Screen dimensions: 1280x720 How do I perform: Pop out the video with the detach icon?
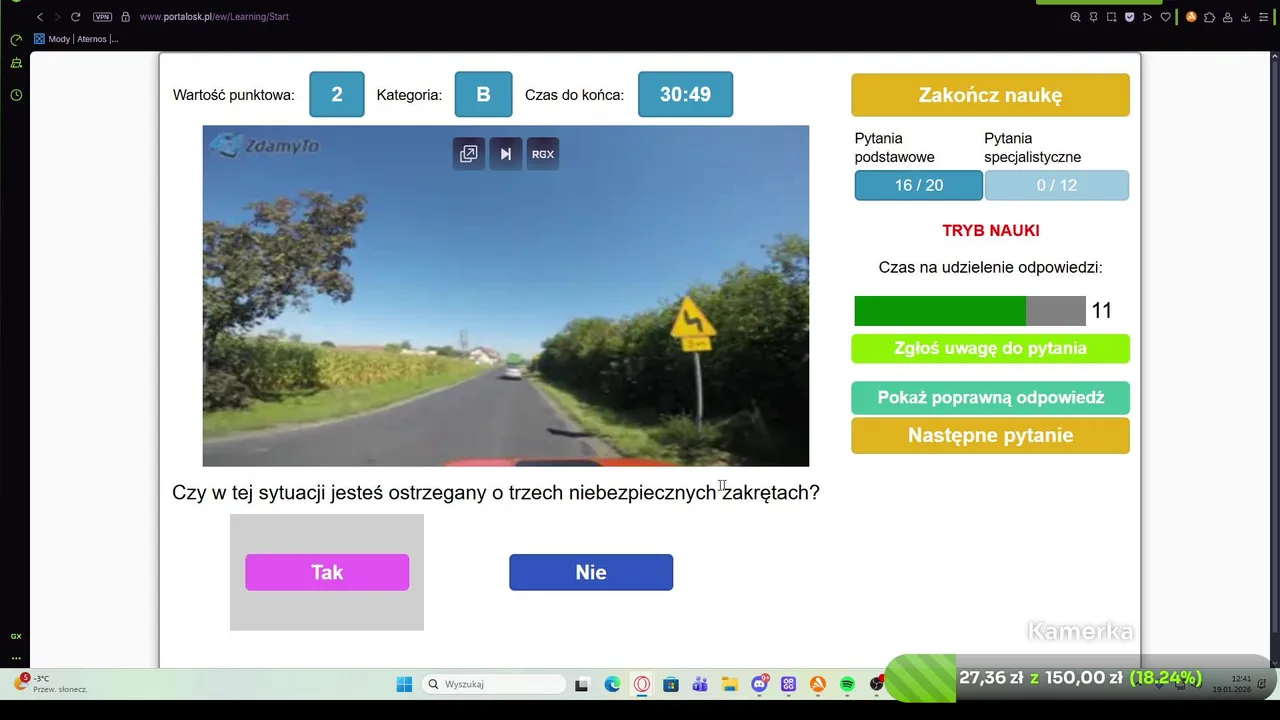coord(469,154)
